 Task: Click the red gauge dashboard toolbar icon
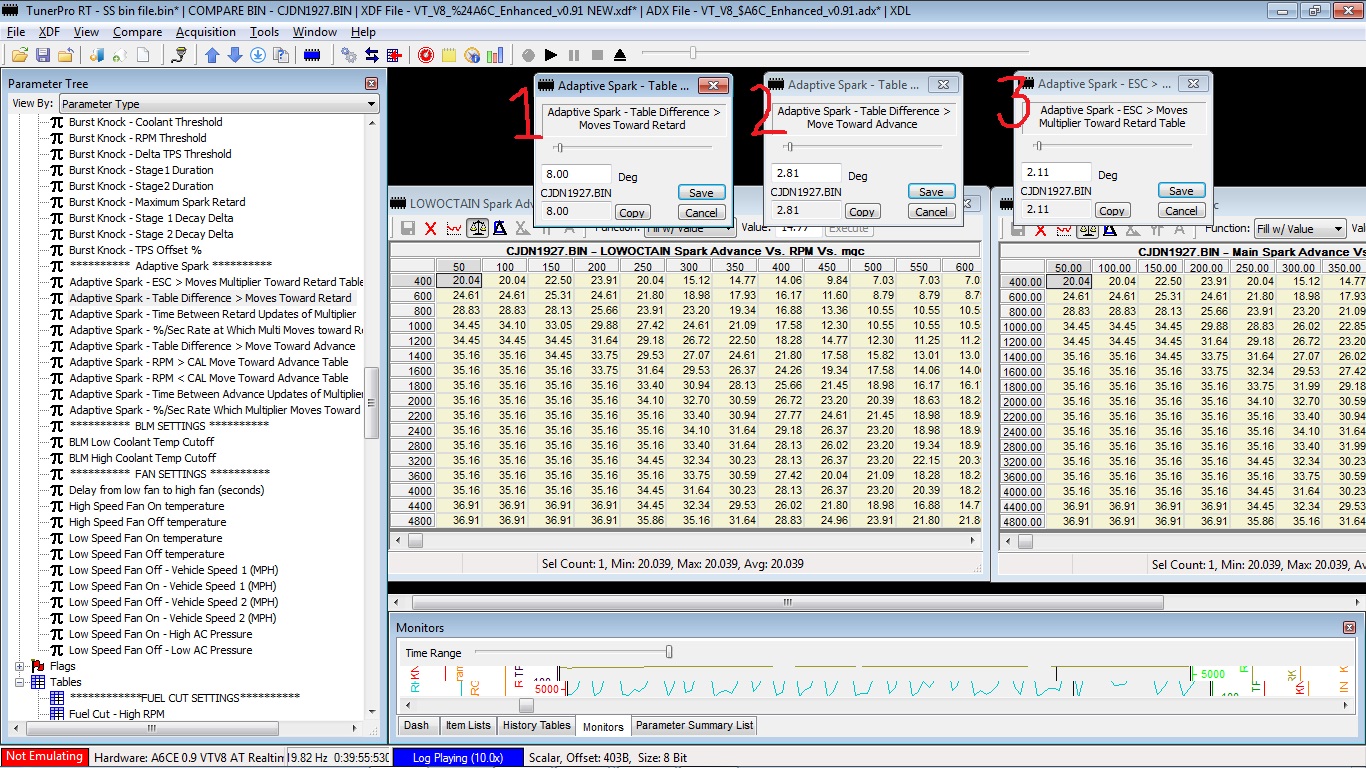(426, 55)
